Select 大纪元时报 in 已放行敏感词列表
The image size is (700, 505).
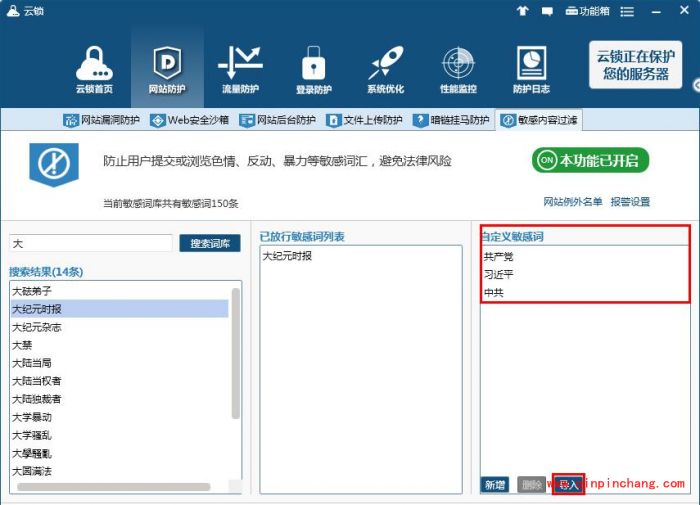point(361,256)
